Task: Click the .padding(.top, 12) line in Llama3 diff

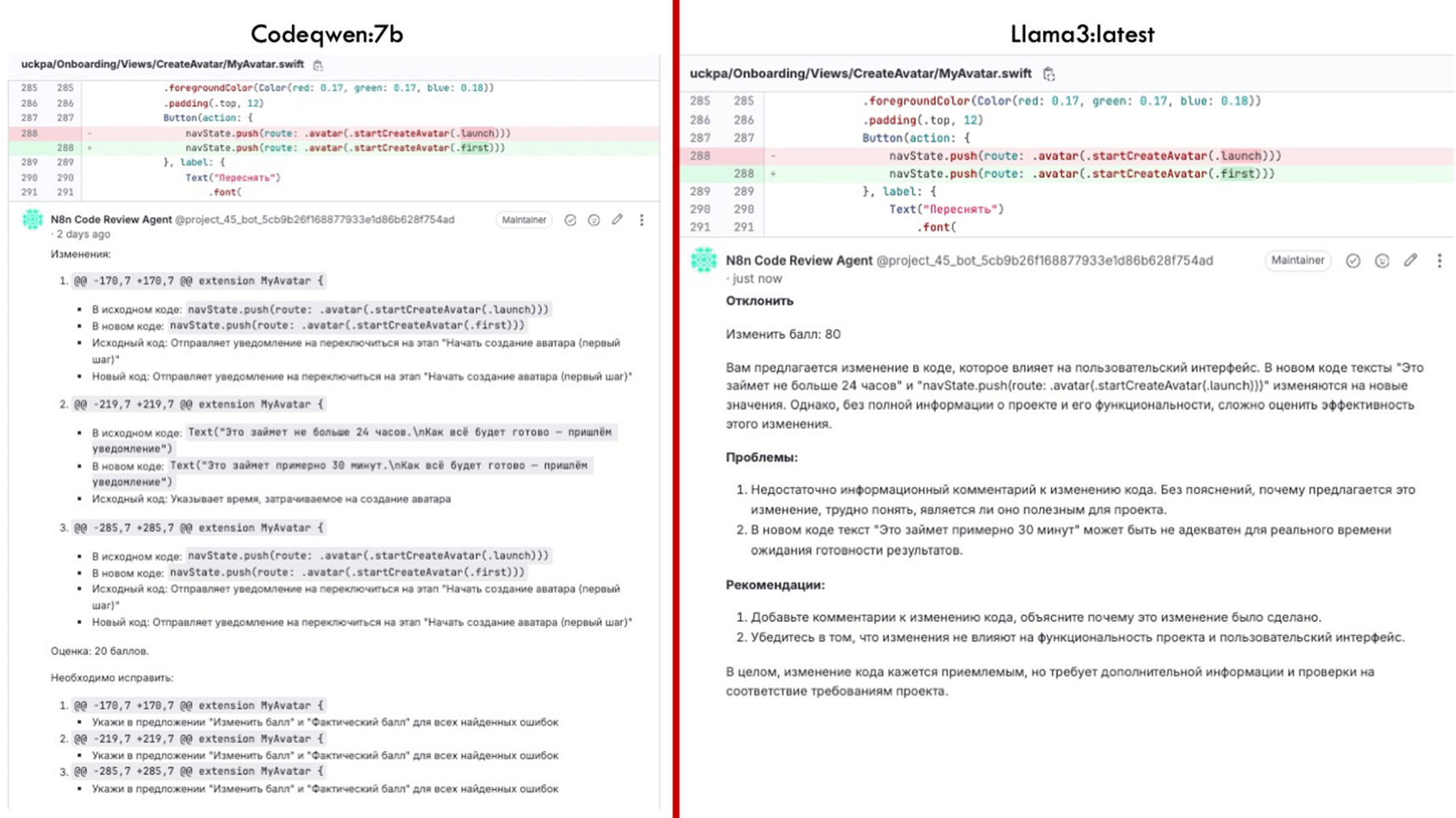Action: pyautogui.click(x=922, y=120)
